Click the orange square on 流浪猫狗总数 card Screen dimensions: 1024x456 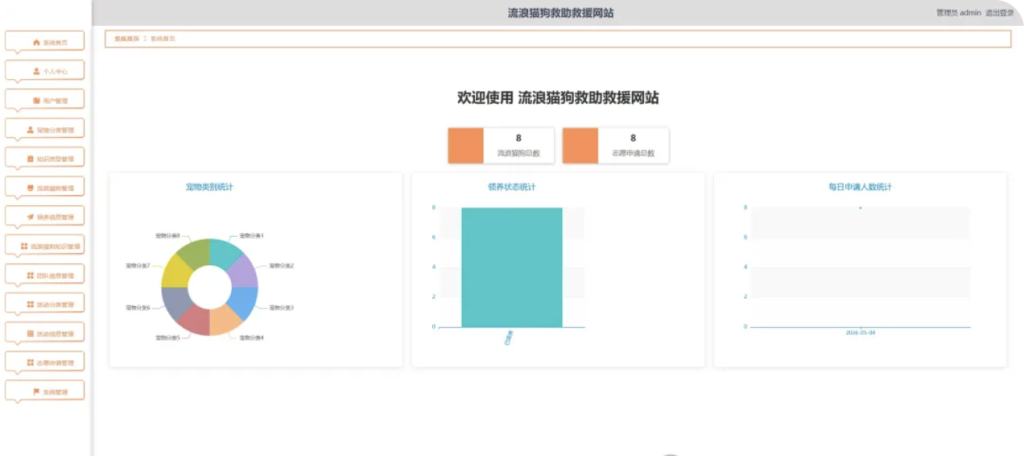[466, 145]
